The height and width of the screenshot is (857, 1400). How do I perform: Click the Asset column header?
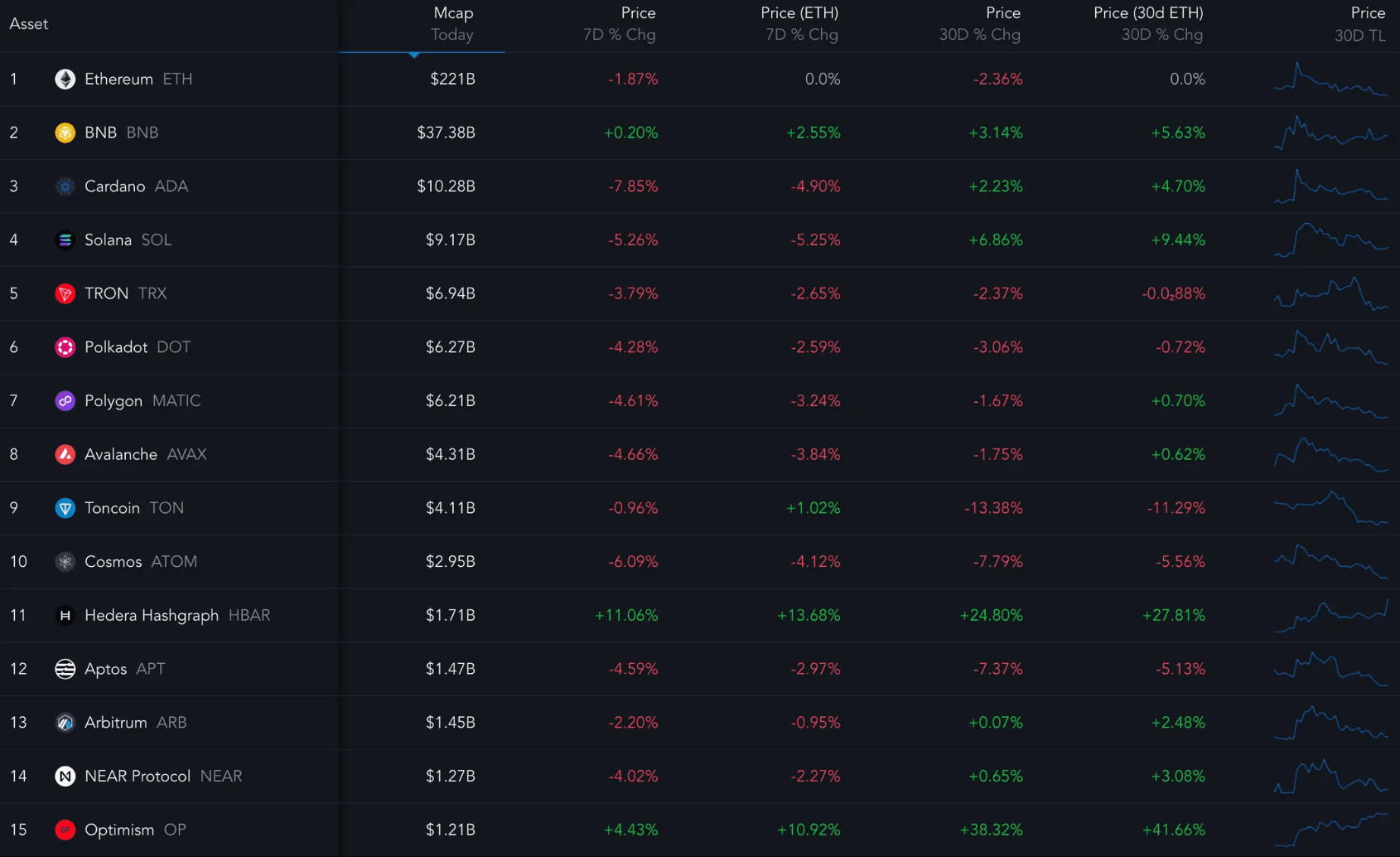(x=28, y=24)
